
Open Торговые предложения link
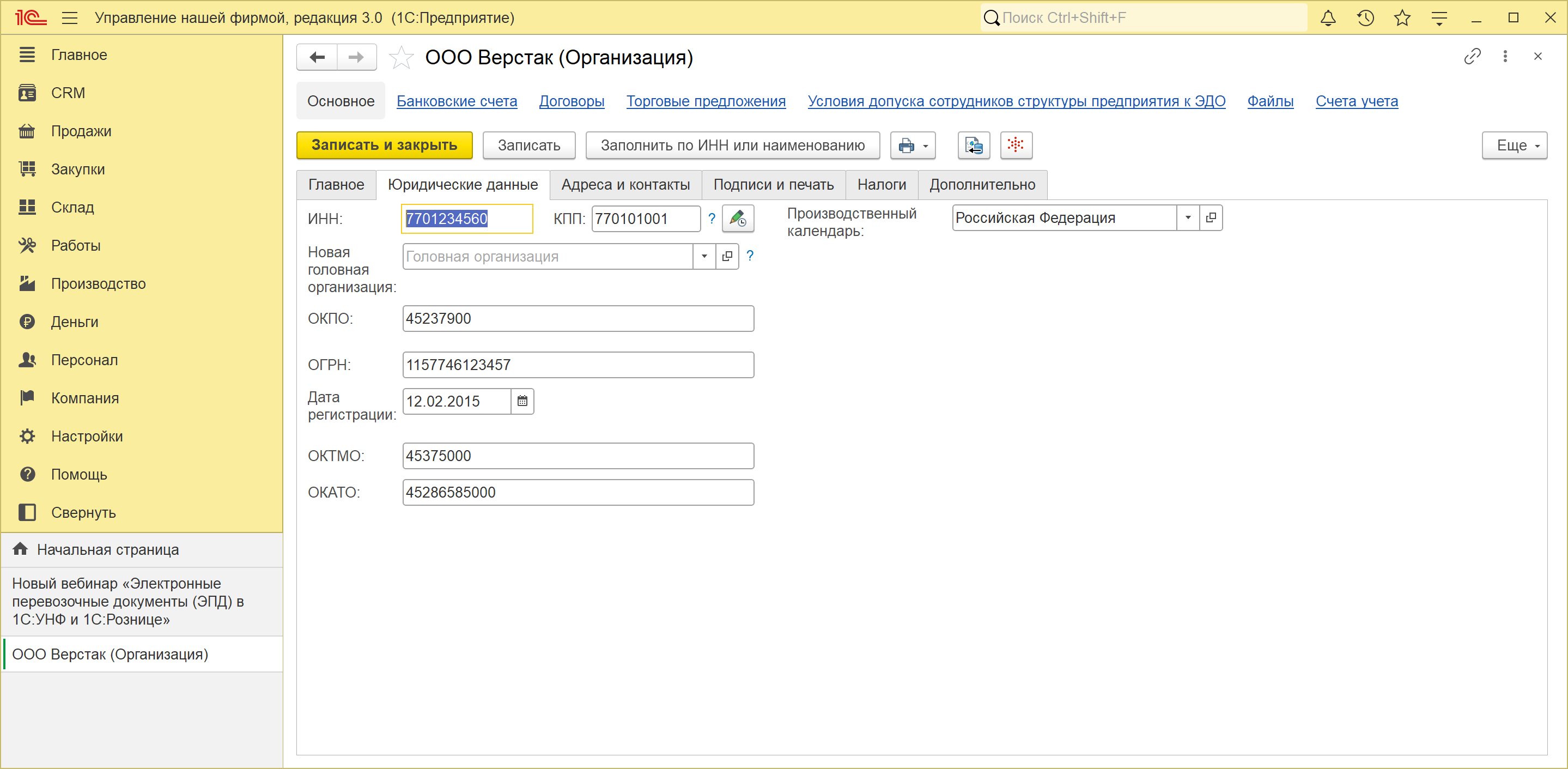(x=706, y=101)
